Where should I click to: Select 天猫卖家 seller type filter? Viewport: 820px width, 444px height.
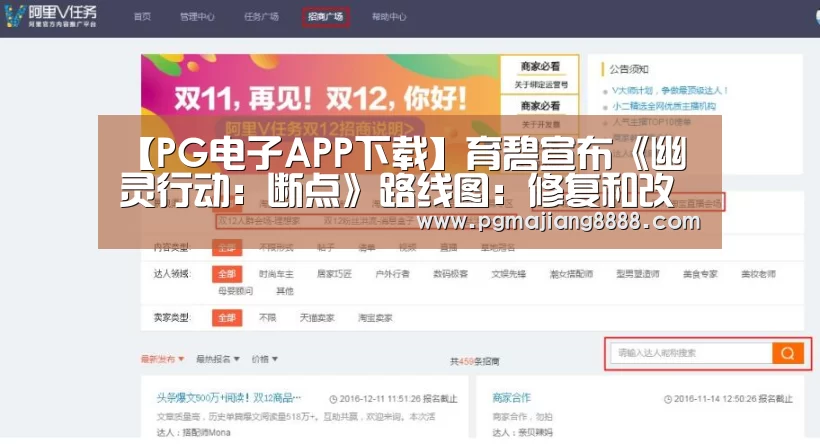click(x=317, y=318)
